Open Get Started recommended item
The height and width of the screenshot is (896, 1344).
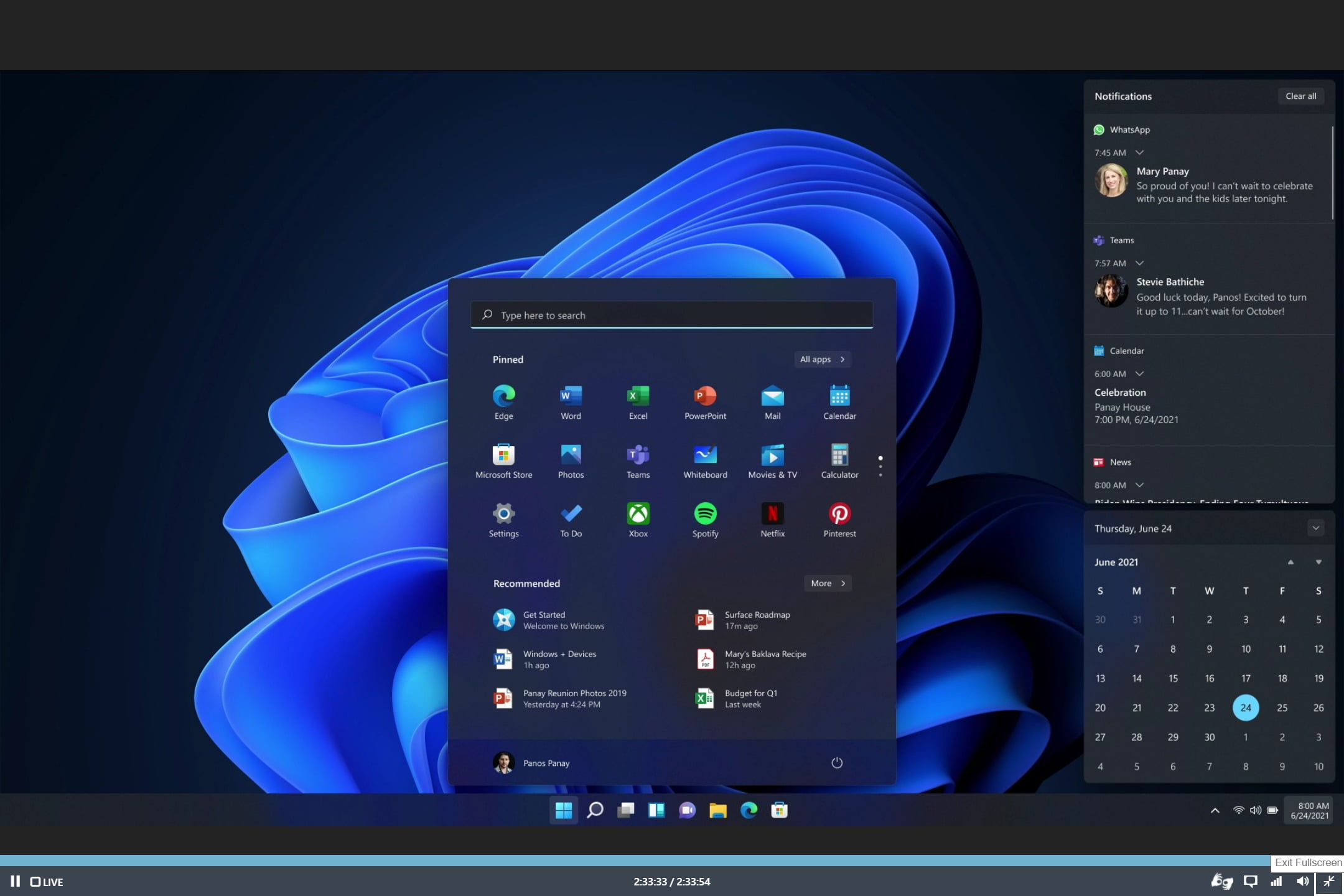pos(548,620)
